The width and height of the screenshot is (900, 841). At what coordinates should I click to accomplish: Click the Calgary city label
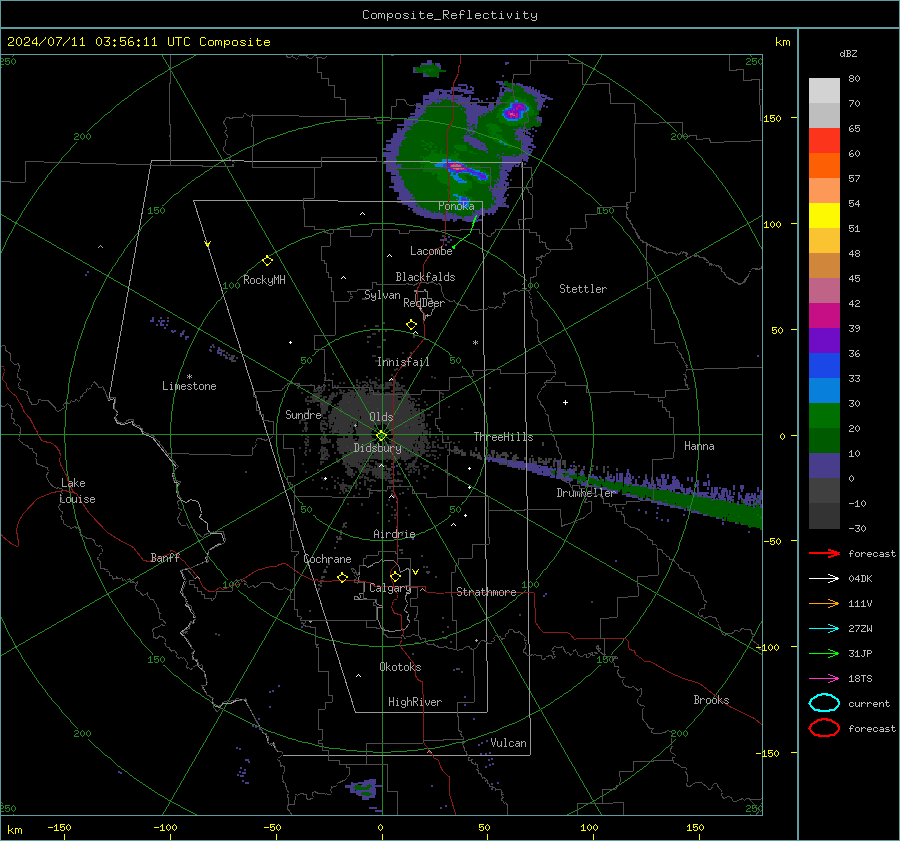click(390, 588)
